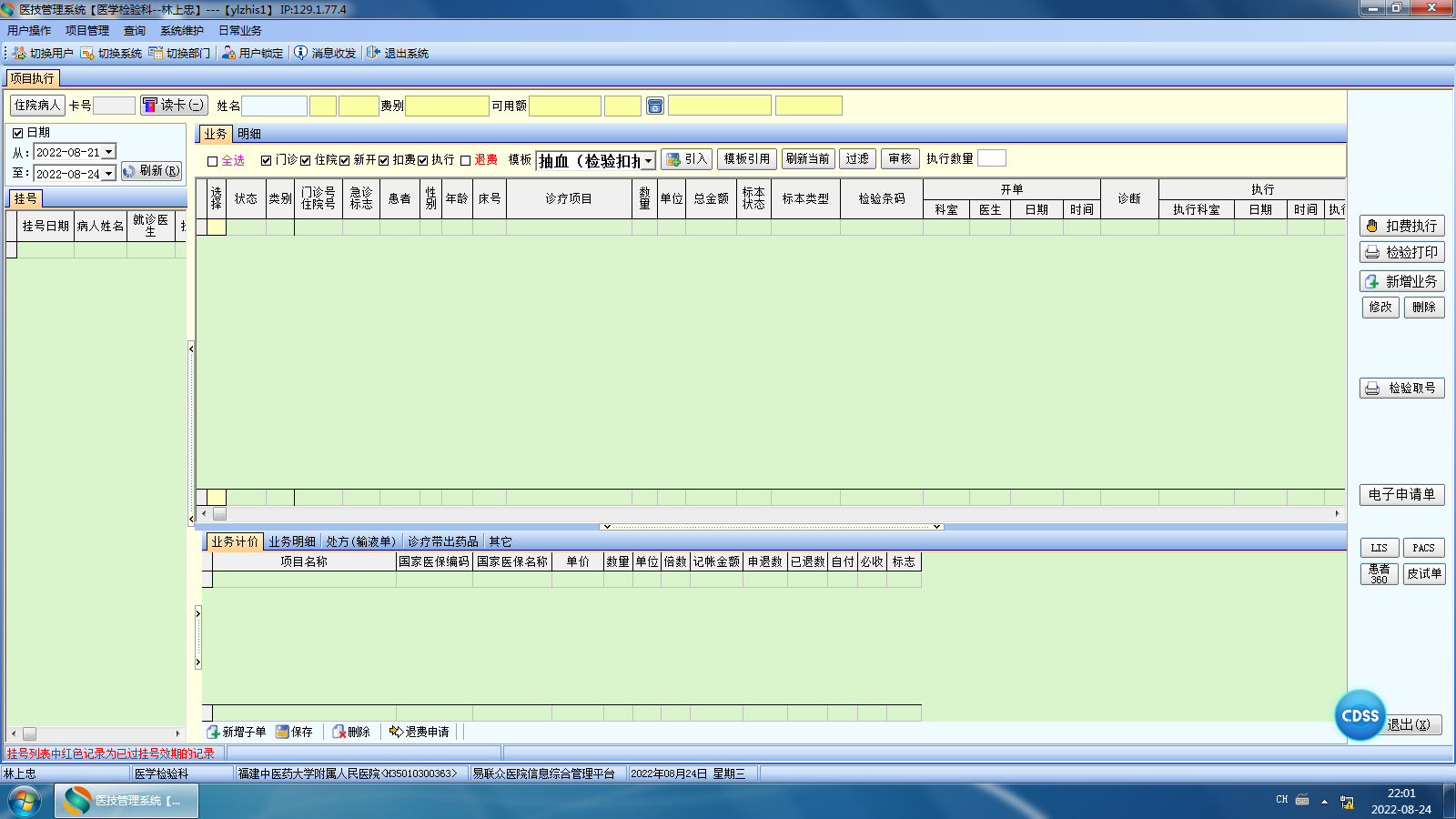This screenshot has height=819, width=1456.
Task: Uncheck the 门诊 outpatient checkbox
Action: click(x=266, y=160)
